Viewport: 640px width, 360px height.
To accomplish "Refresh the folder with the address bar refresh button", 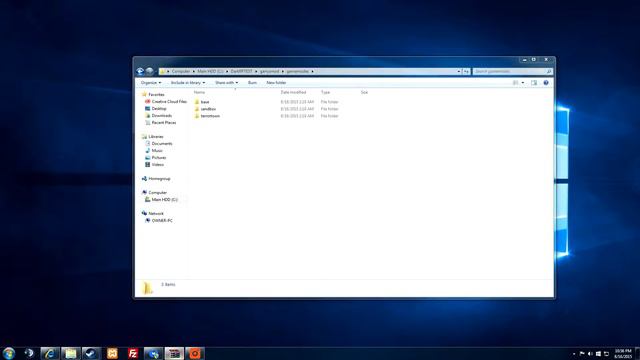I will pyautogui.click(x=467, y=71).
